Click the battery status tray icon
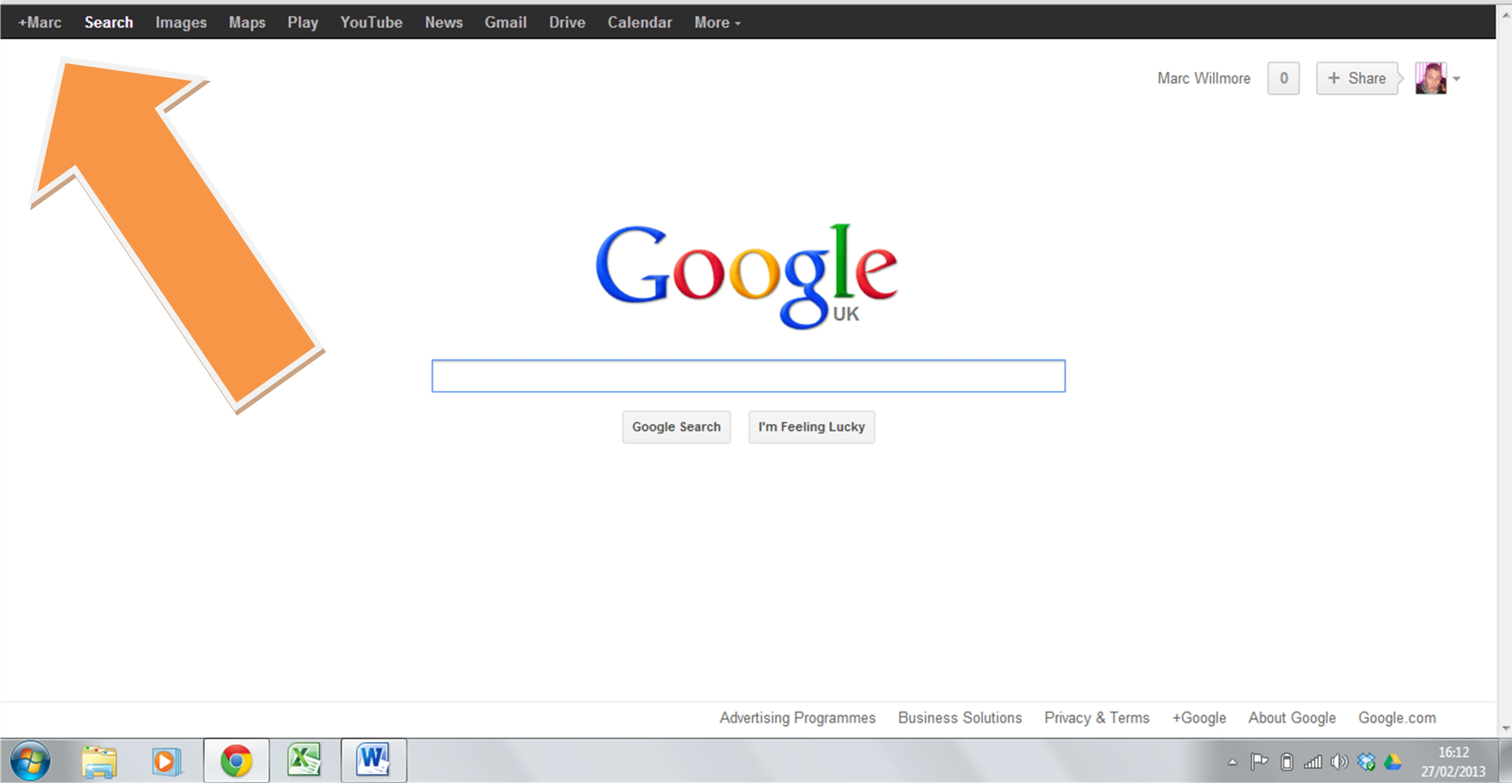The height and width of the screenshot is (784, 1512). click(x=1287, y=762)
